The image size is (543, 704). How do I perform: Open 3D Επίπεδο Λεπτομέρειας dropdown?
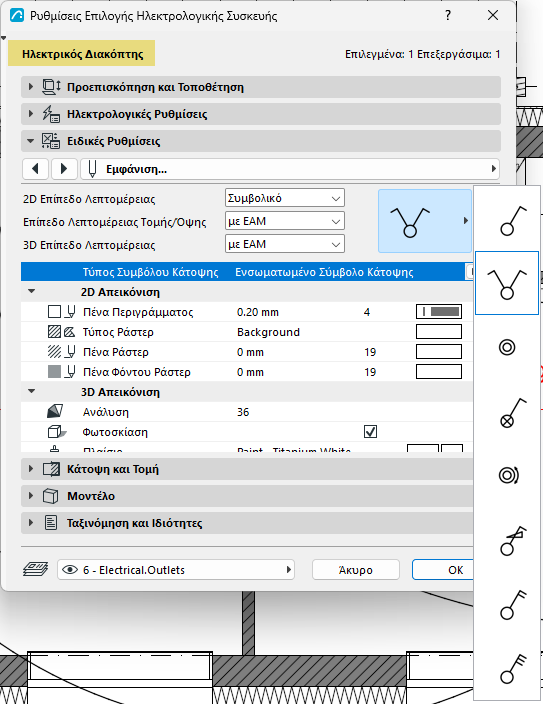pos(285,244)
